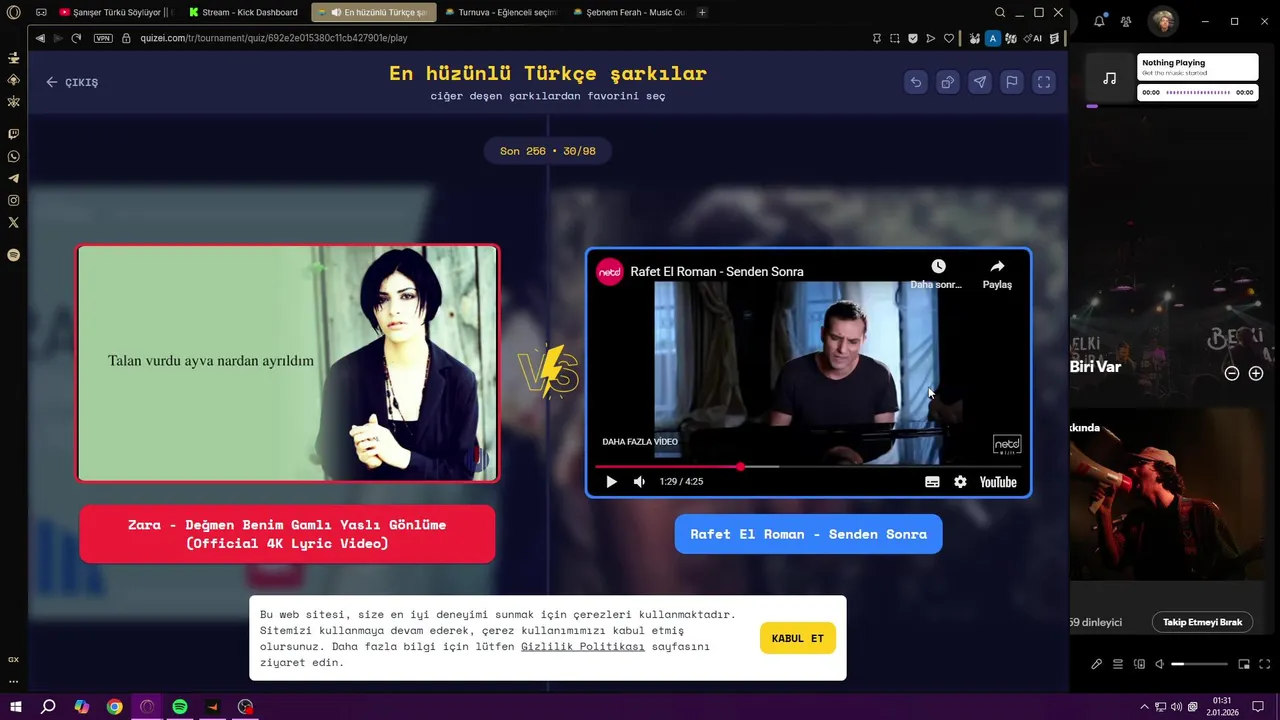Open Spotify in the Opera sidebar
1280x720 pixels.
13,255
